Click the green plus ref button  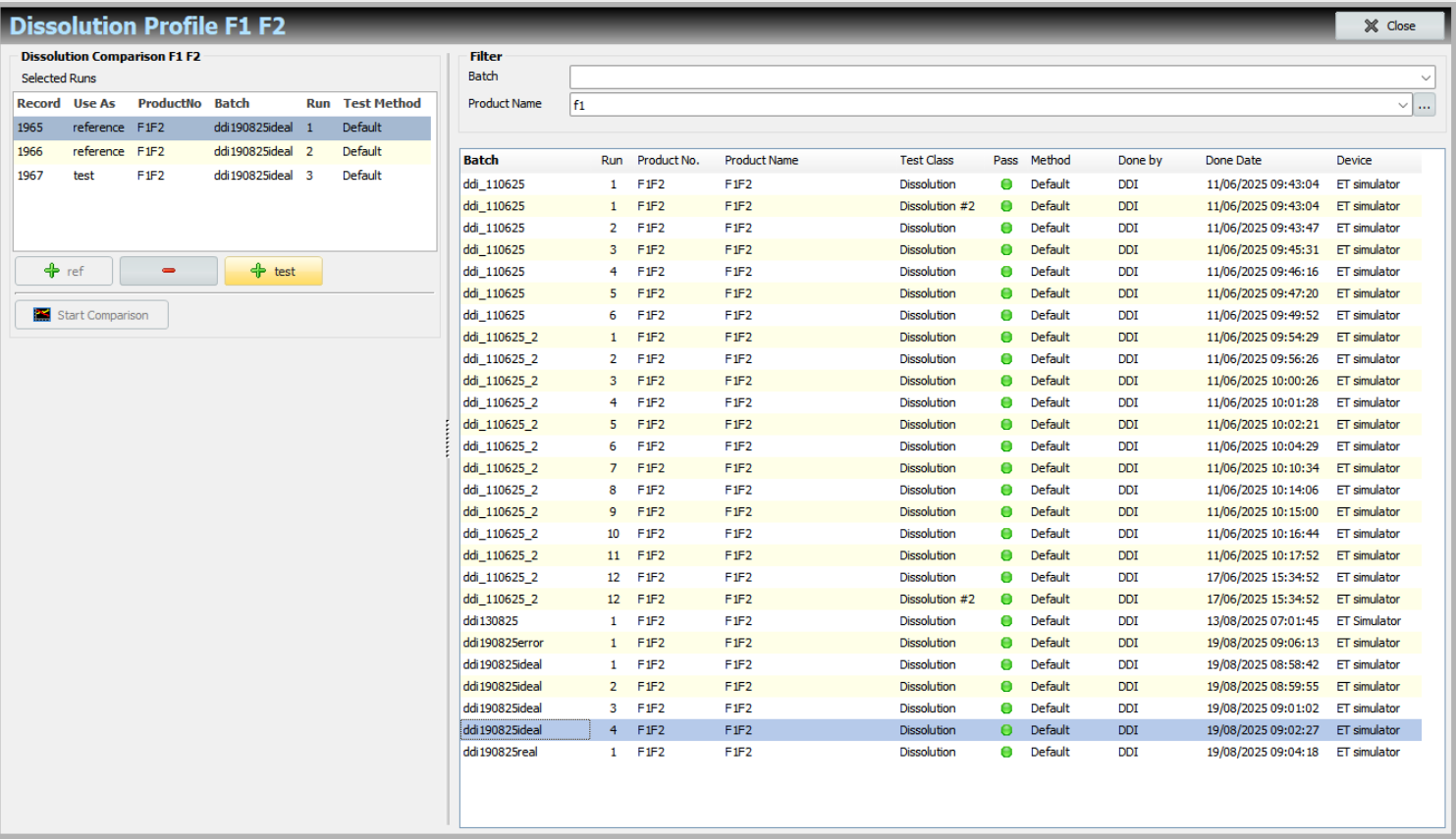[64, 271]
